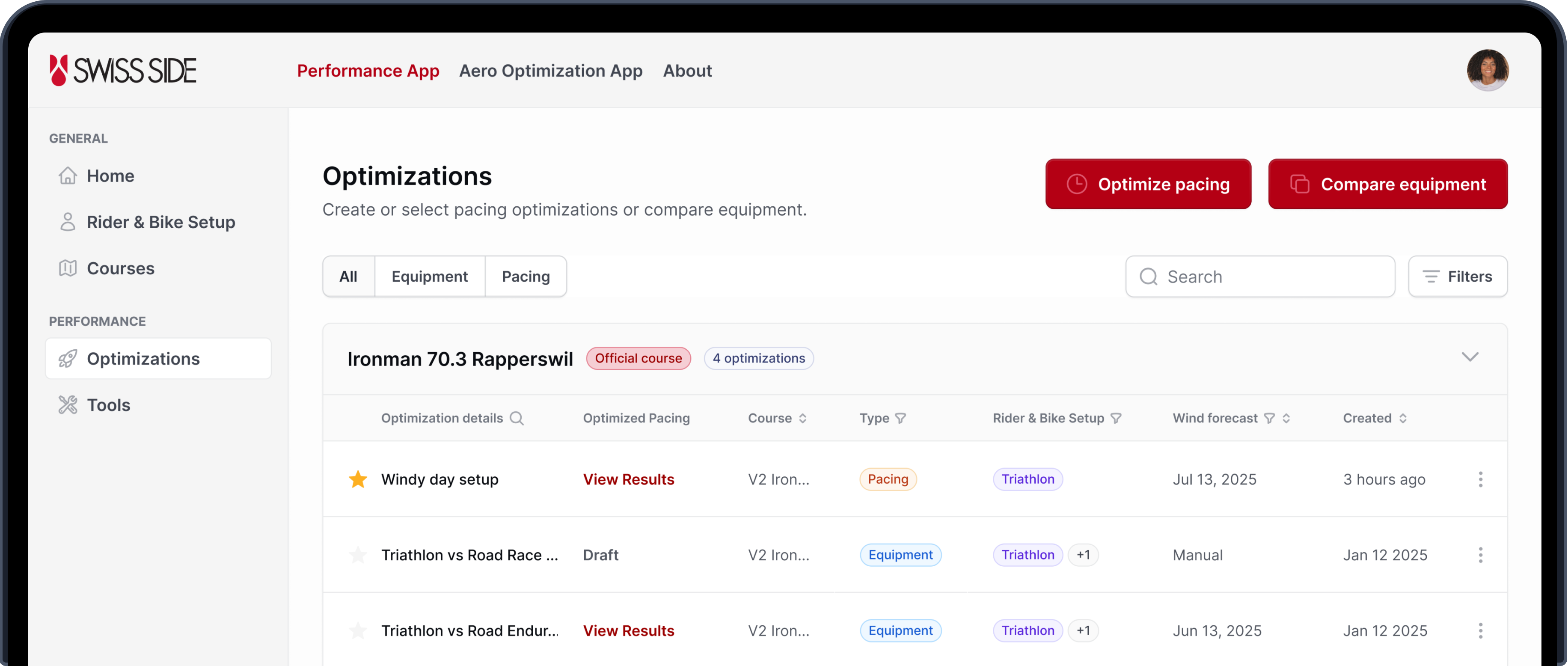Favorite Triathlon vs Road Race row
Viewport: 1568px width, 666px height.
[358, 555]
